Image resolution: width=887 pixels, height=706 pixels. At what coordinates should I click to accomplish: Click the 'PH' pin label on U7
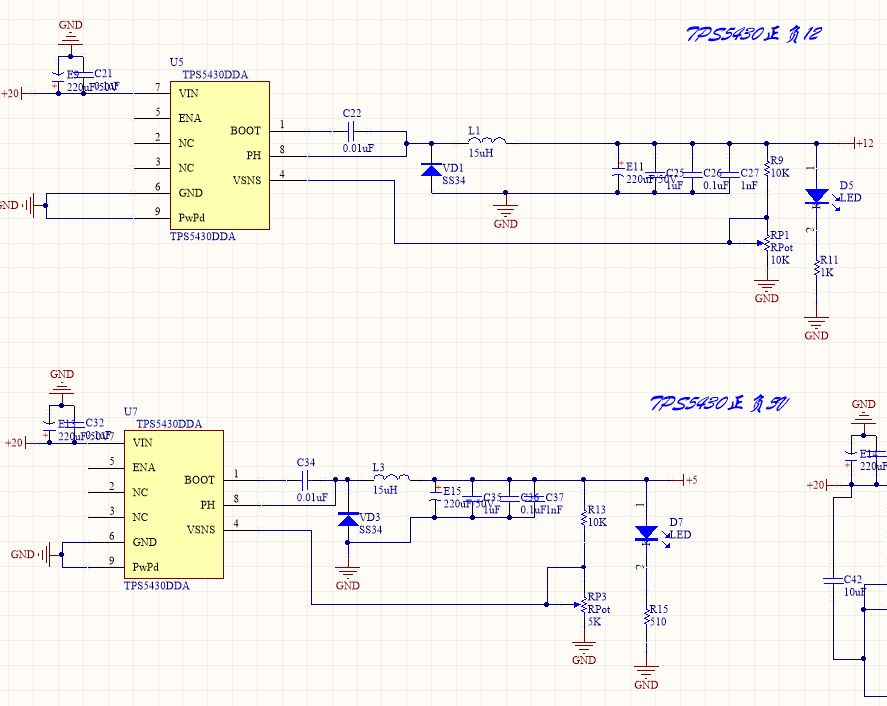[x=208, y=505]
